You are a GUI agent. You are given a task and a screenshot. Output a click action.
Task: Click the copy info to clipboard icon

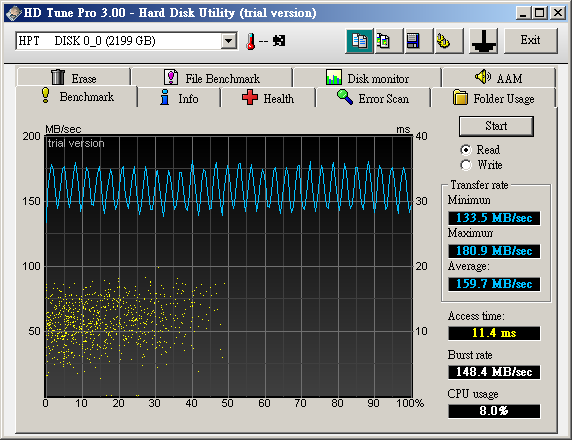pyautogui.click(x=359, y=40)
